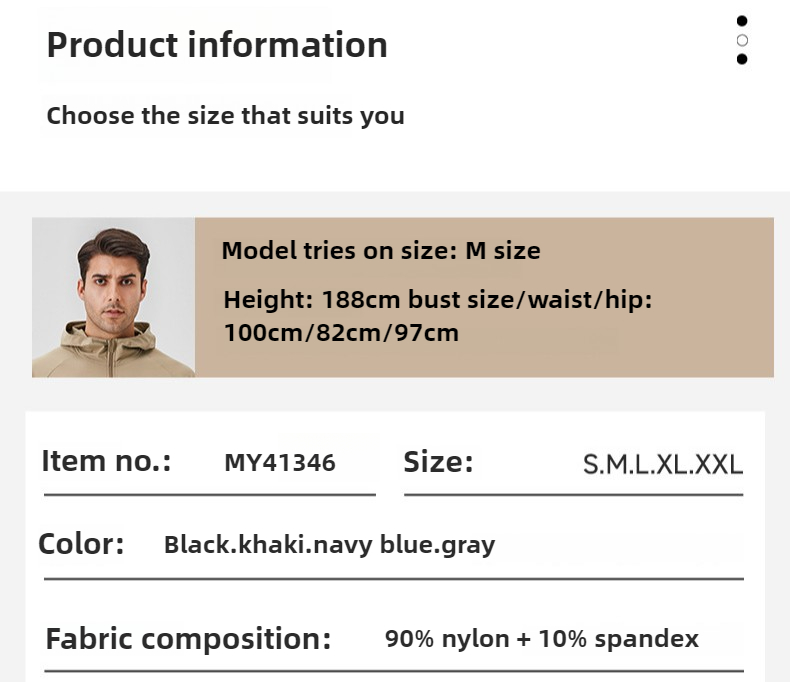This screenshot has width=790, height=682.
Task: Open the model photo thumbnail
Action: [x=113, y=297]
